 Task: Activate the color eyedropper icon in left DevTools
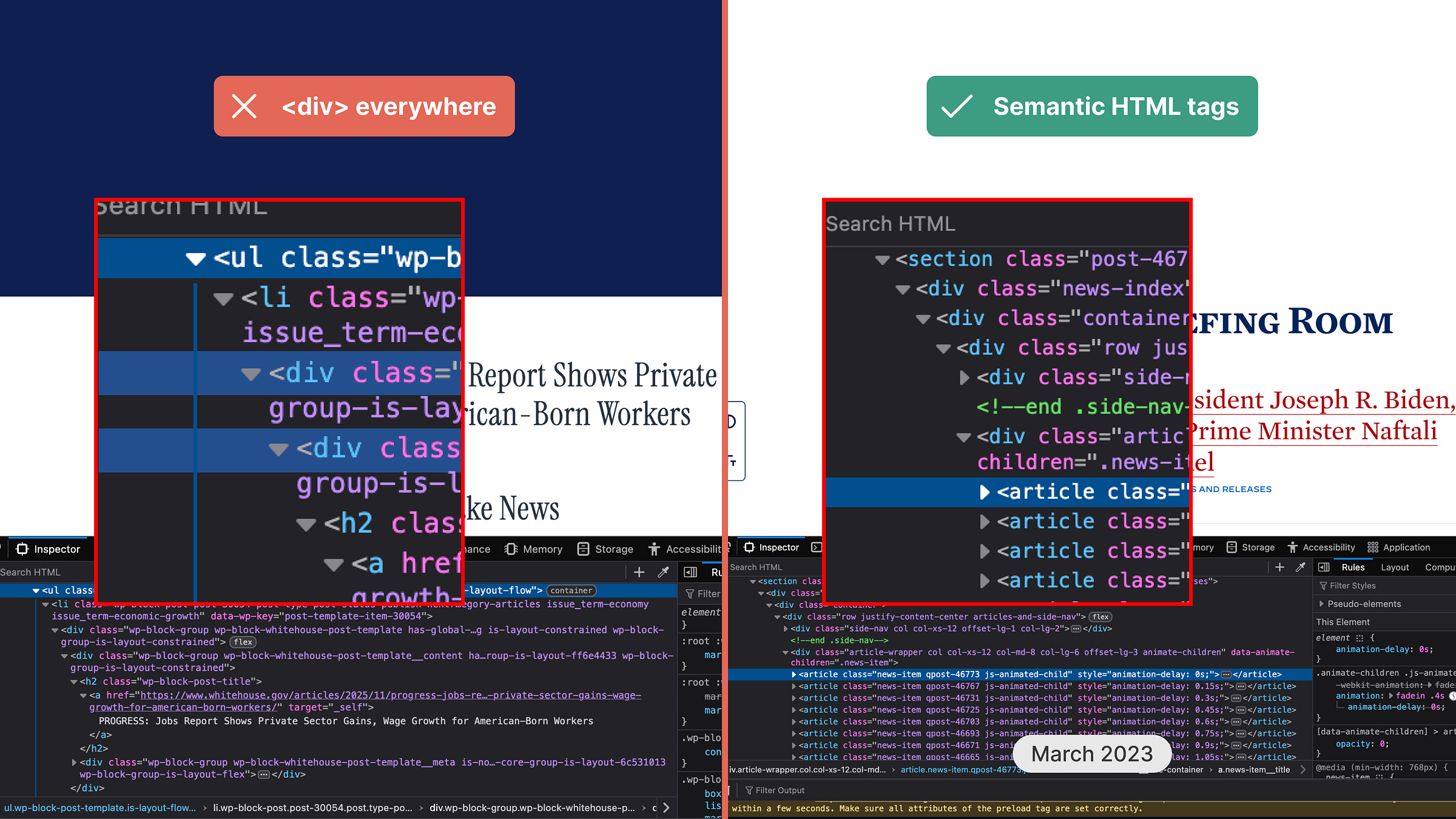[x=661, y=572]
